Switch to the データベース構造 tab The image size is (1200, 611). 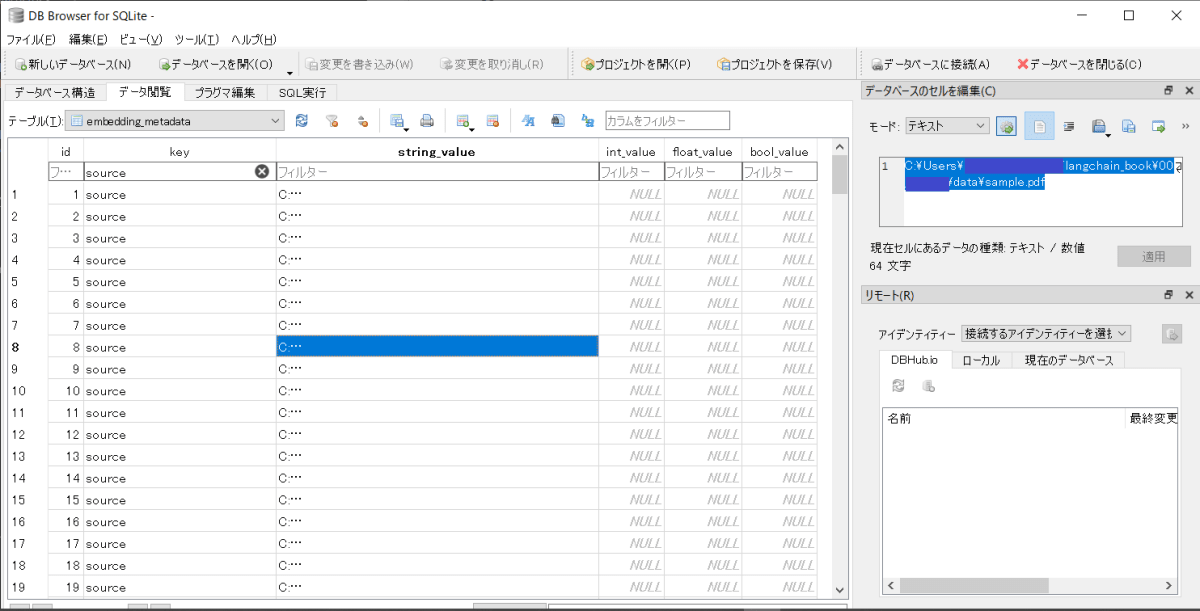[x=55, y=92]
